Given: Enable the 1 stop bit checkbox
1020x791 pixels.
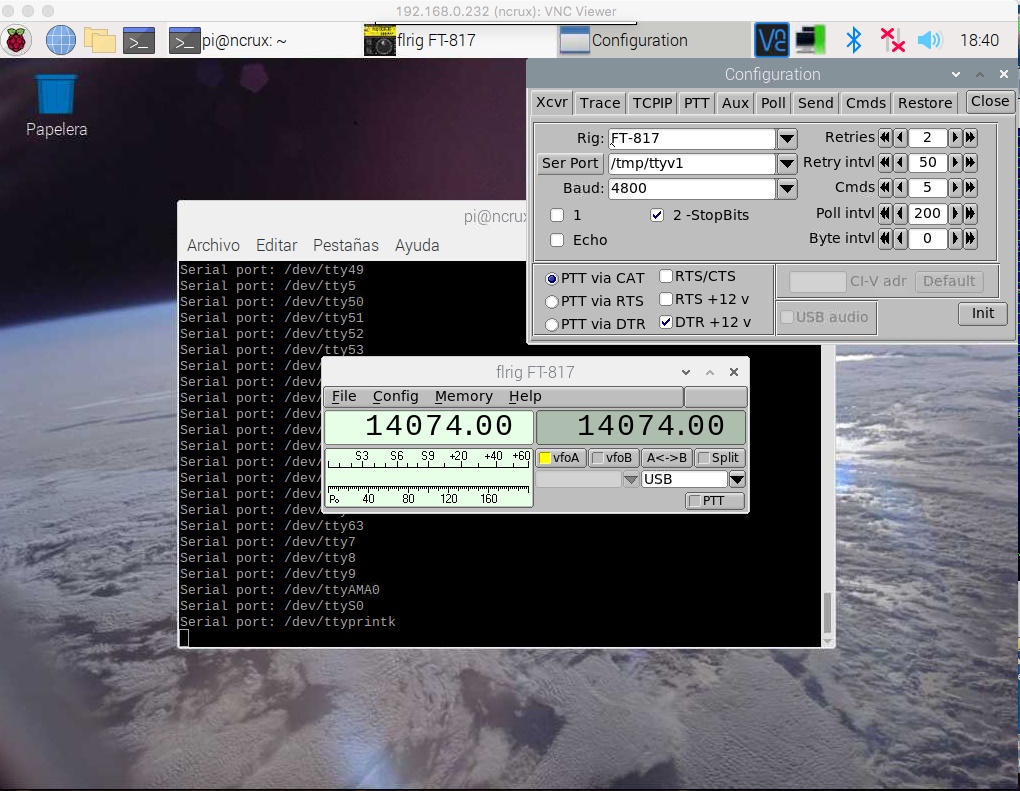Looking at the screenshot, I should (557, 215).
